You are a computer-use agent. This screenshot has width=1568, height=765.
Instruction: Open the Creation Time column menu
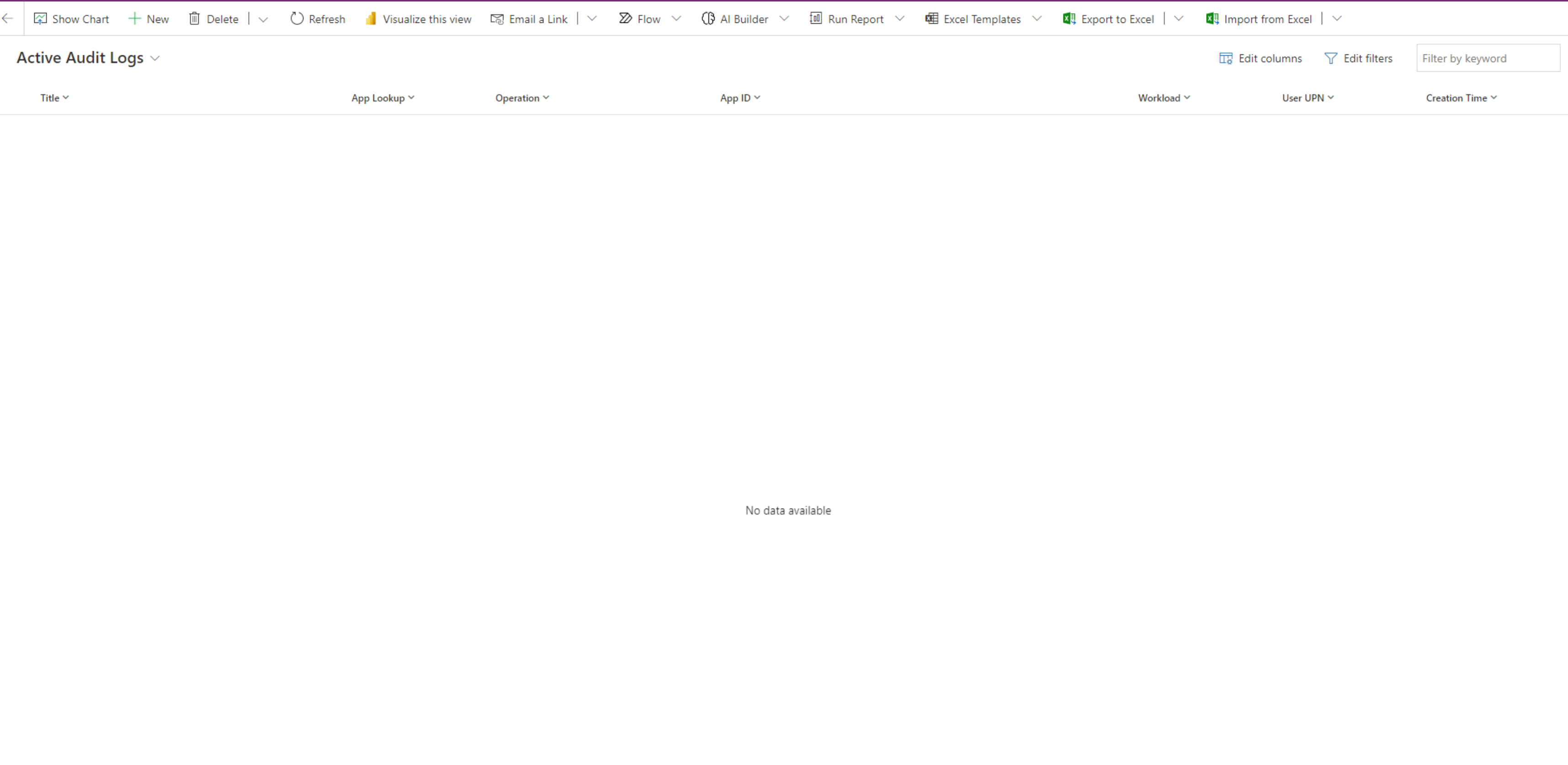pyautogui.click(x=1494, y=97)
